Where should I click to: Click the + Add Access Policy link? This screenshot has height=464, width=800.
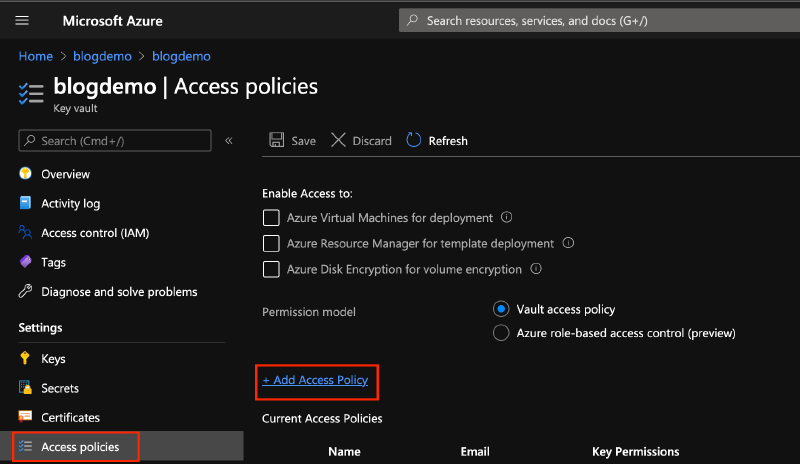click(x=315, y=380)
